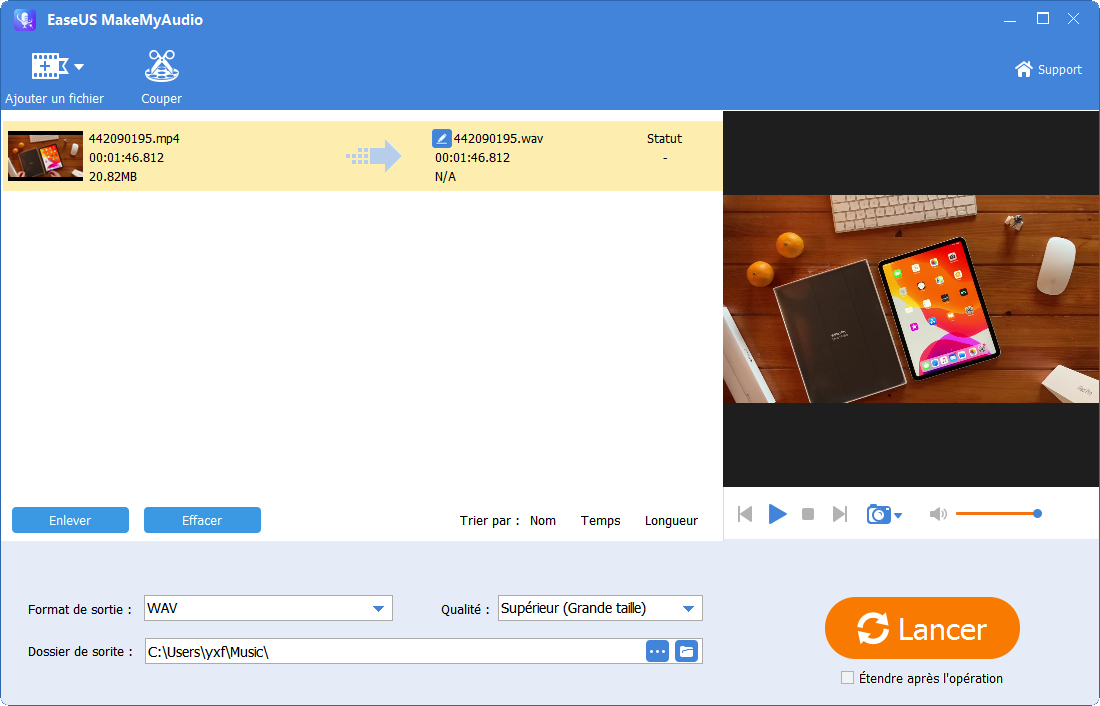This screenshot has height=706, width=1100.
Task: Open the Support home link
Action: tap(1048, 69)
